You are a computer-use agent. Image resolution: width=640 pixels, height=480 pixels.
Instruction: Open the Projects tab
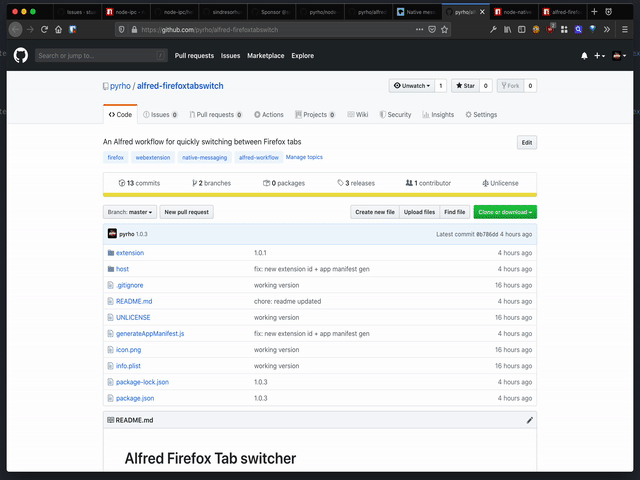(315, 115)
